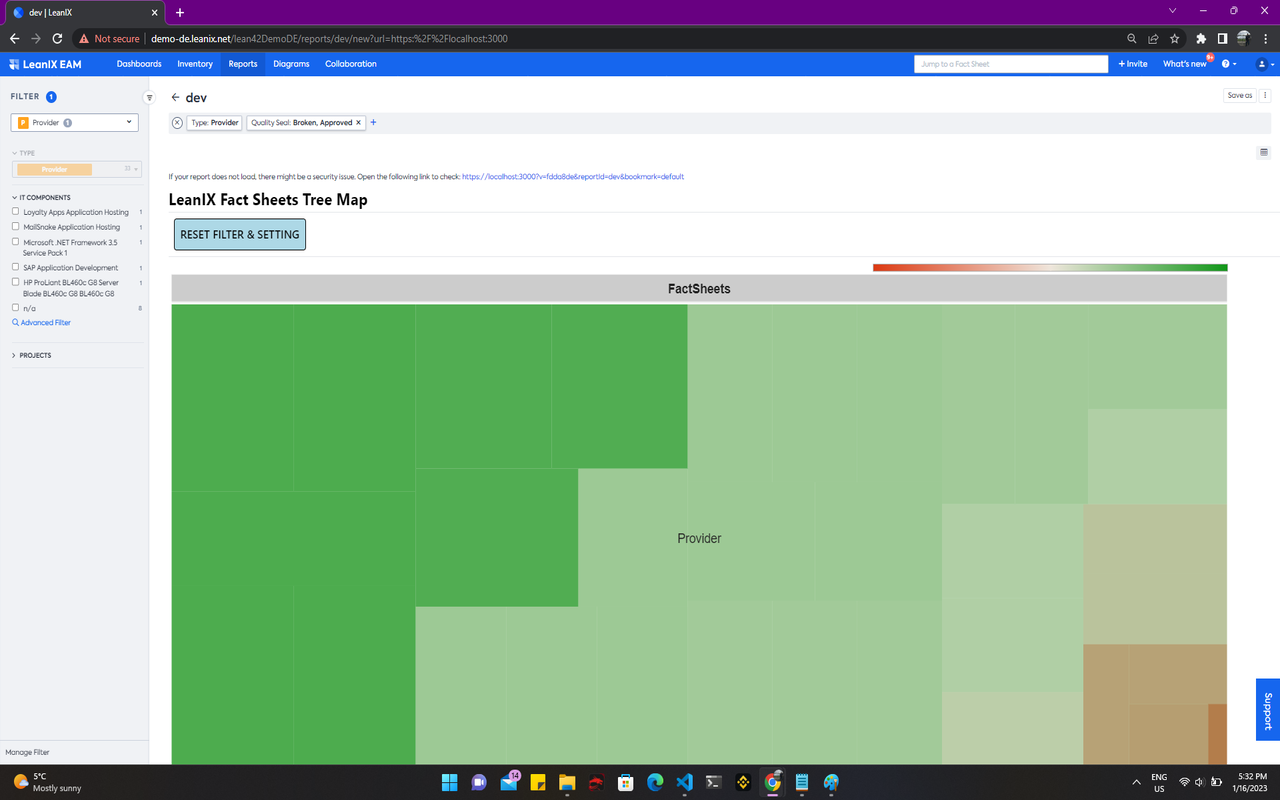Open terminal app from taskbar

coord(714,782)
